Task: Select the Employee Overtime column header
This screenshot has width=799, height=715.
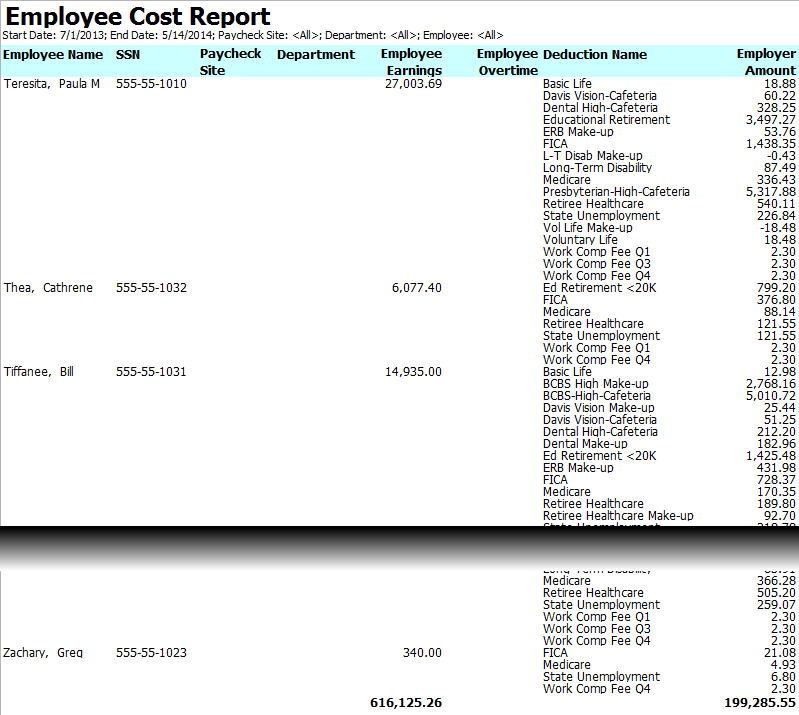Action: (508, 62)
